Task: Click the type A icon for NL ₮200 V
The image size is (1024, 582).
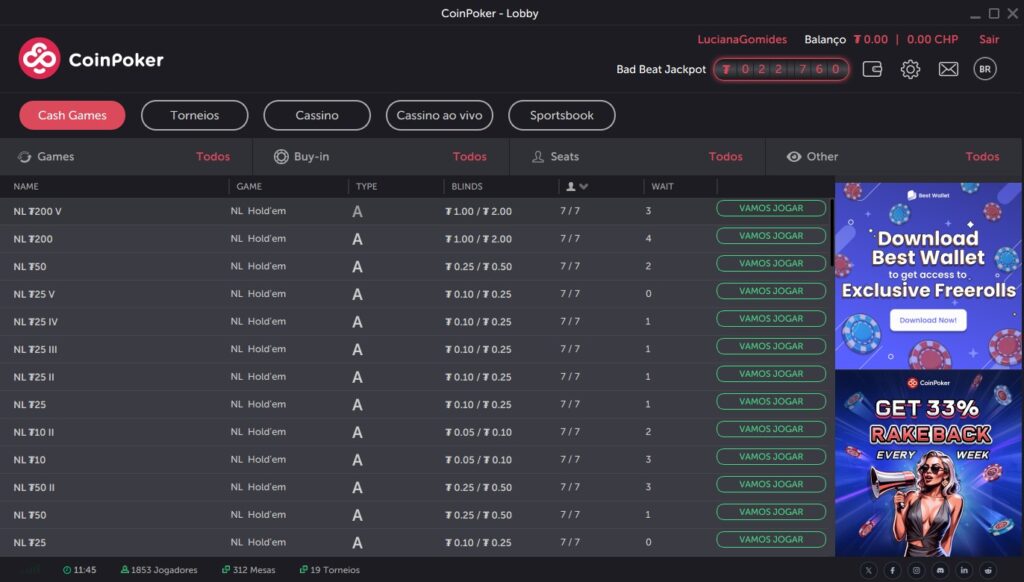Action: click(357, 212)
